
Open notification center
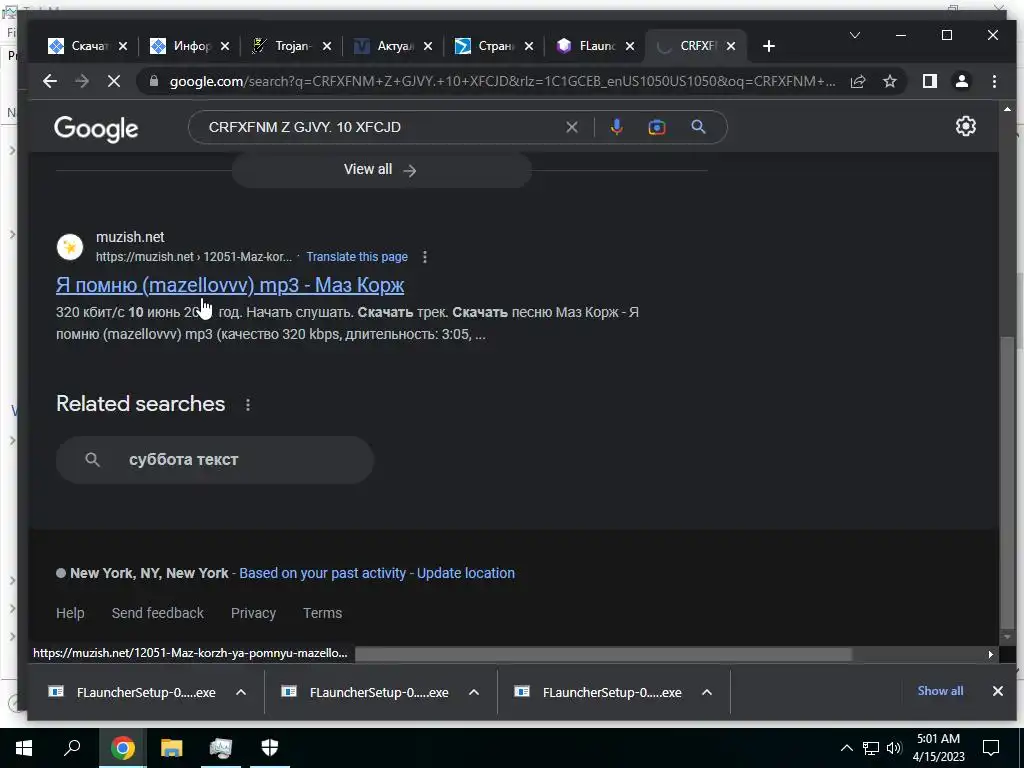[991, 748]
